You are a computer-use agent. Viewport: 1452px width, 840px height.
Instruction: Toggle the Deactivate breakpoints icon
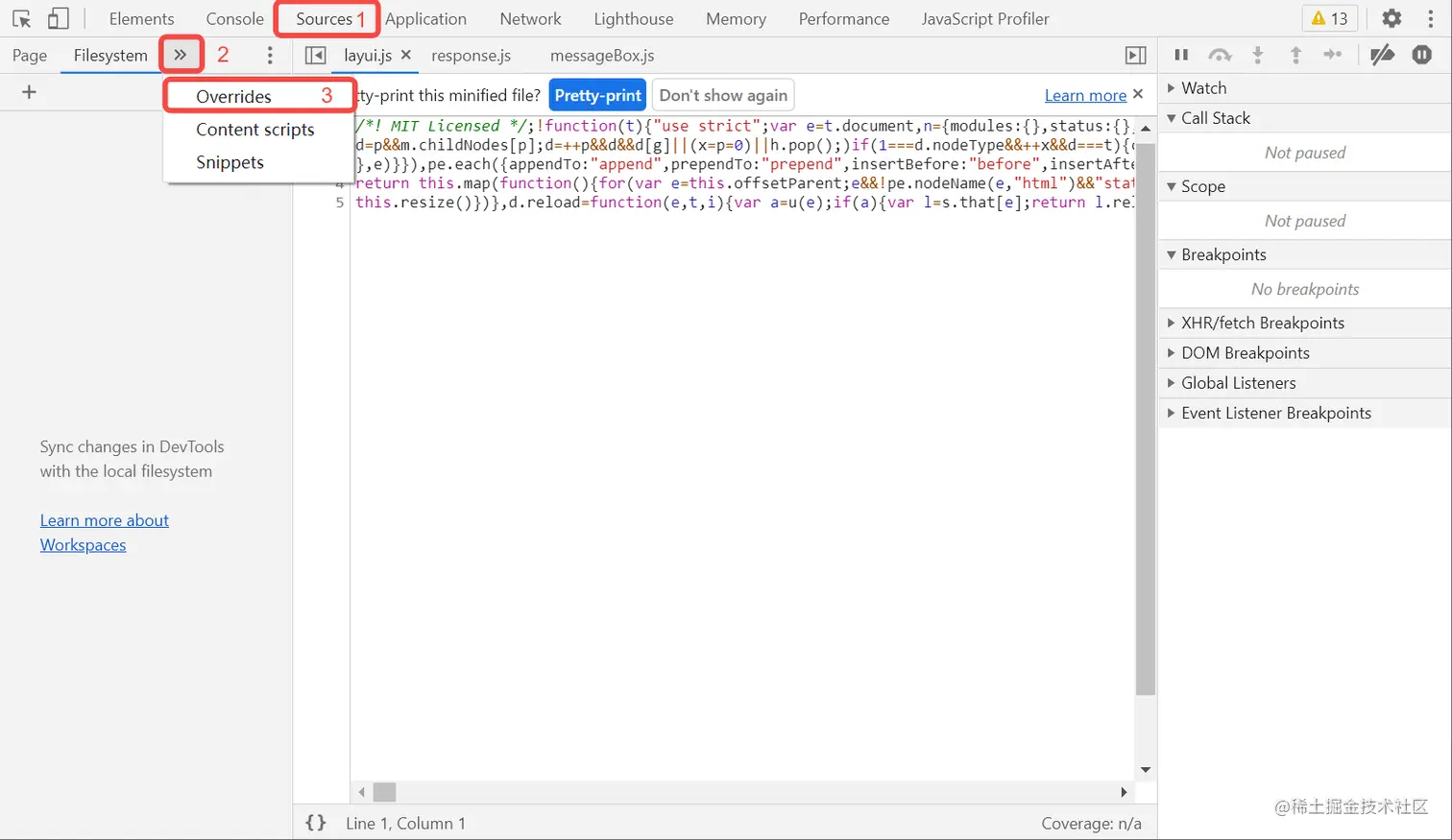click(1383, 55)
